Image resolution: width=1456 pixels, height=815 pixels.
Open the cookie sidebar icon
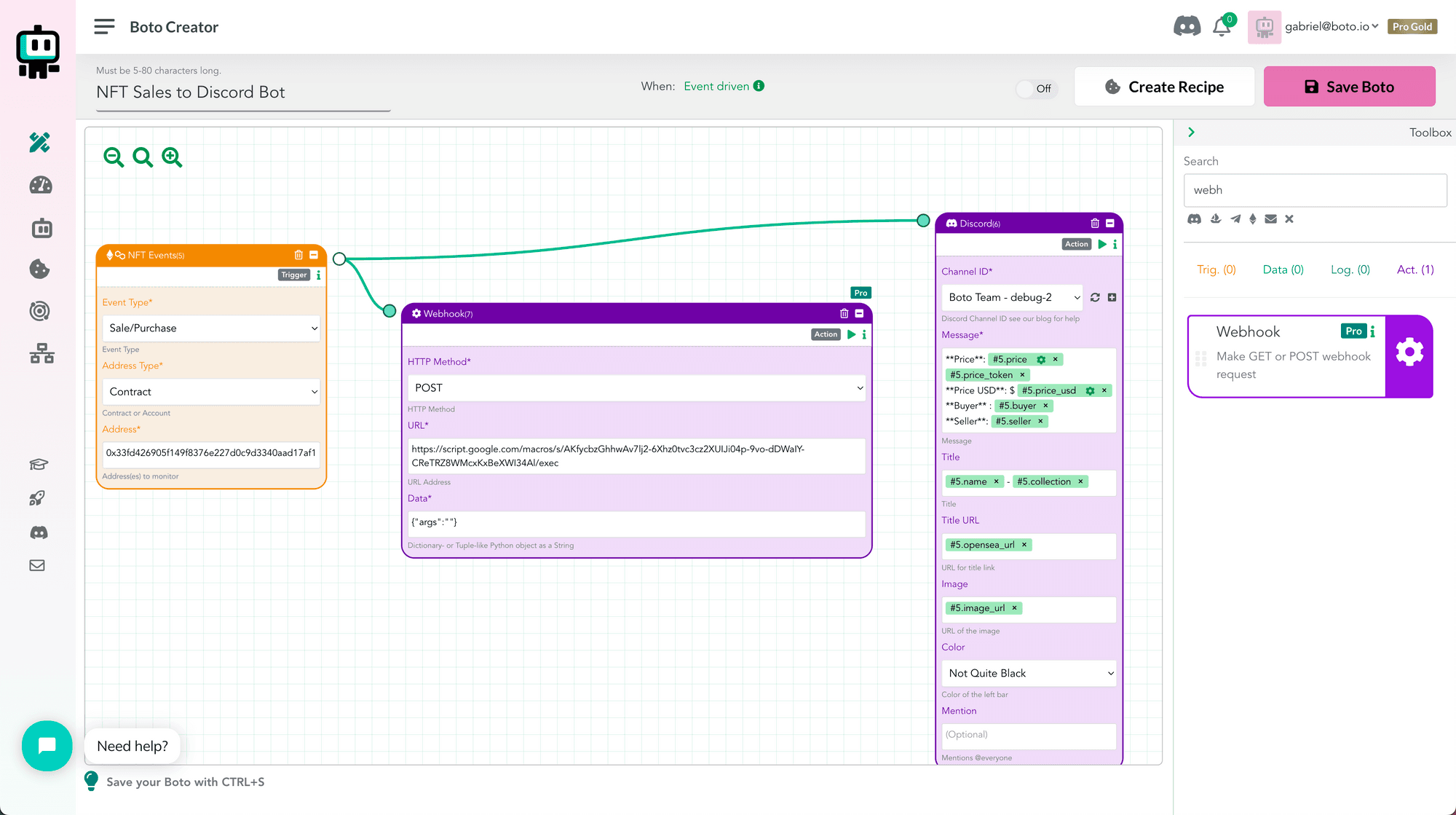point(39,269)
